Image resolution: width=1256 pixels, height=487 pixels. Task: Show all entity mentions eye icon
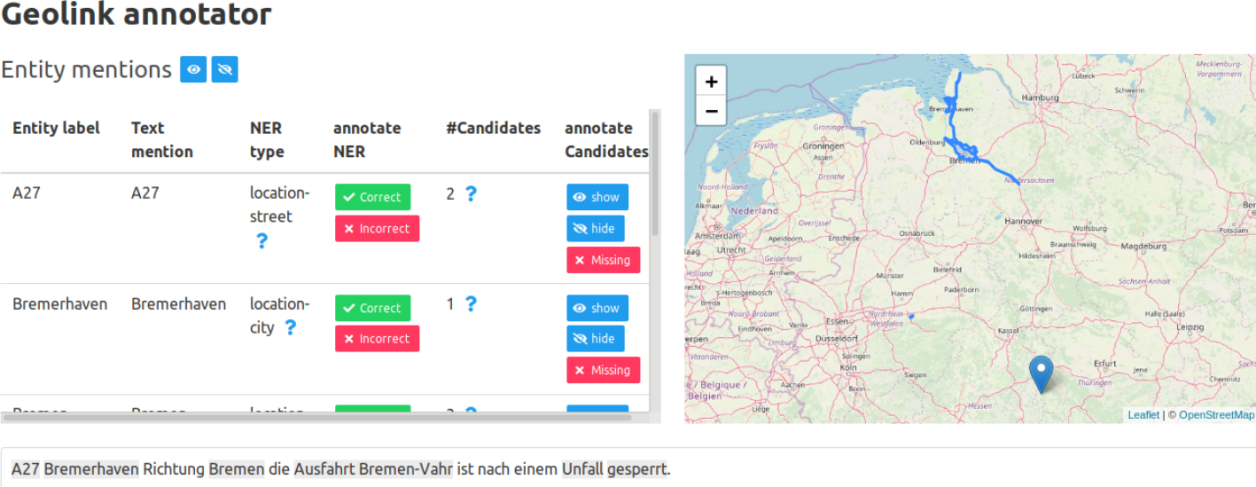click(x=193, y=70)
